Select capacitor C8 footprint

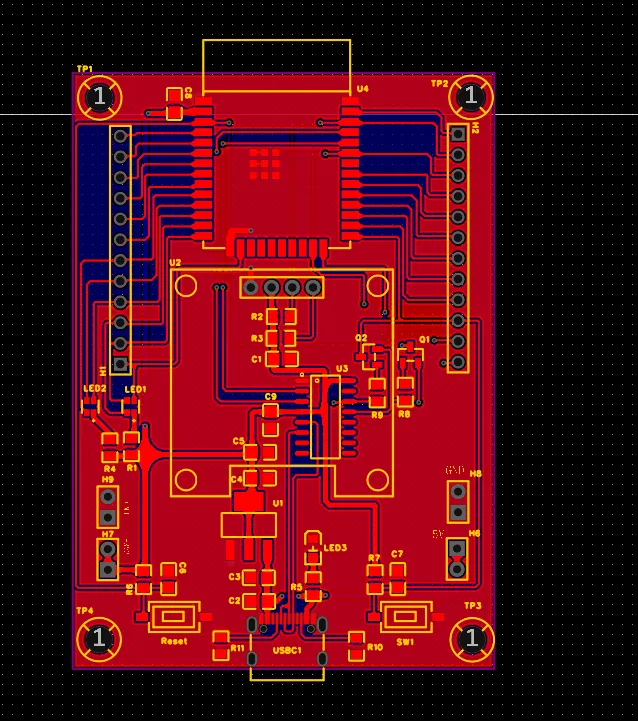tap(174, 104)
